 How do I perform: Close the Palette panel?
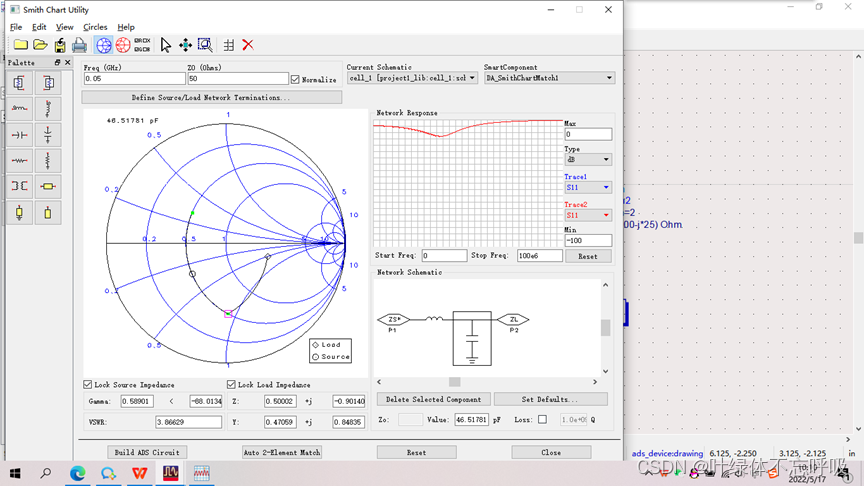[x=67, y=62]
